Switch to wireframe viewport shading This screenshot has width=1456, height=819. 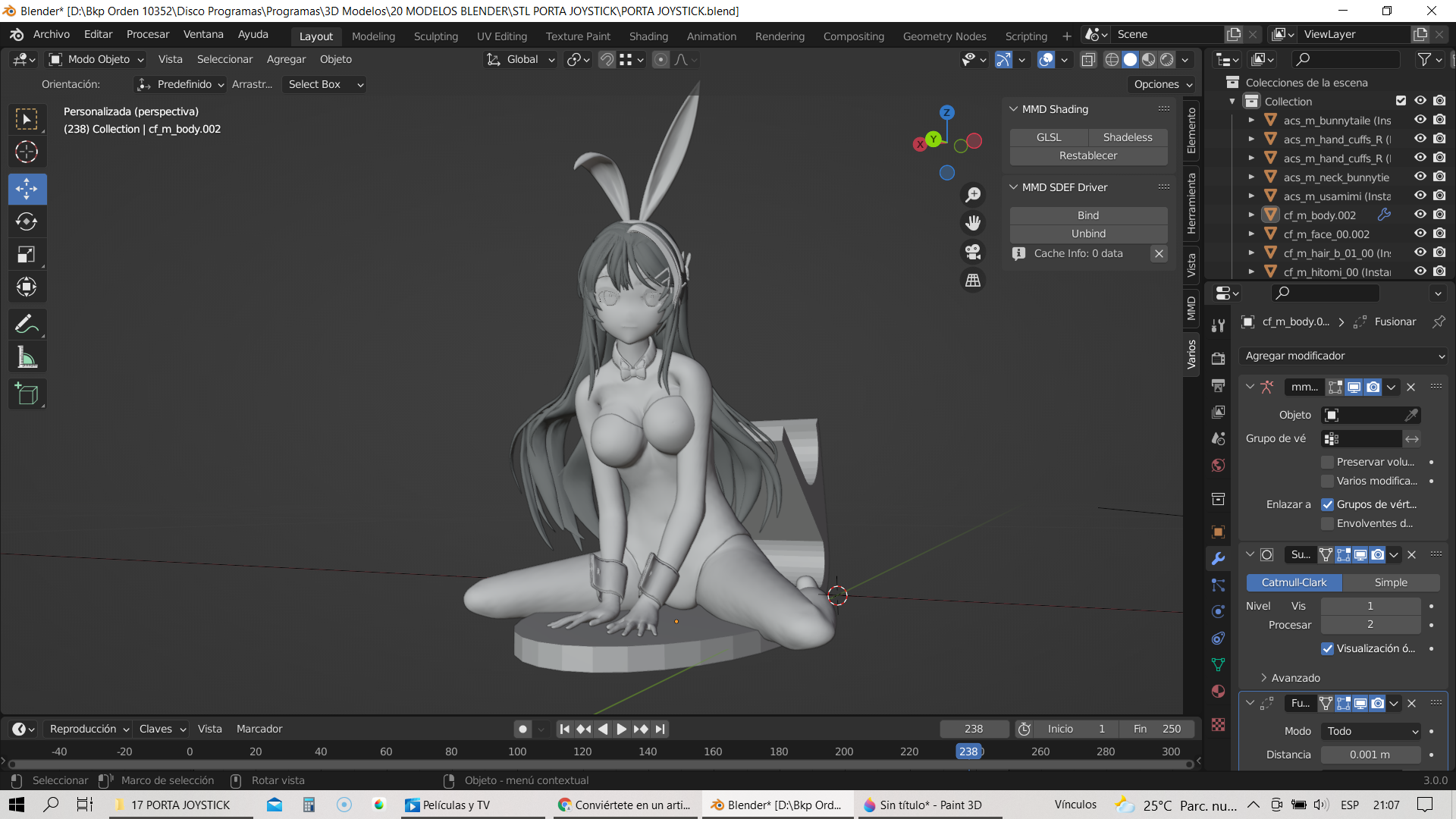[x=1112, y=60]
